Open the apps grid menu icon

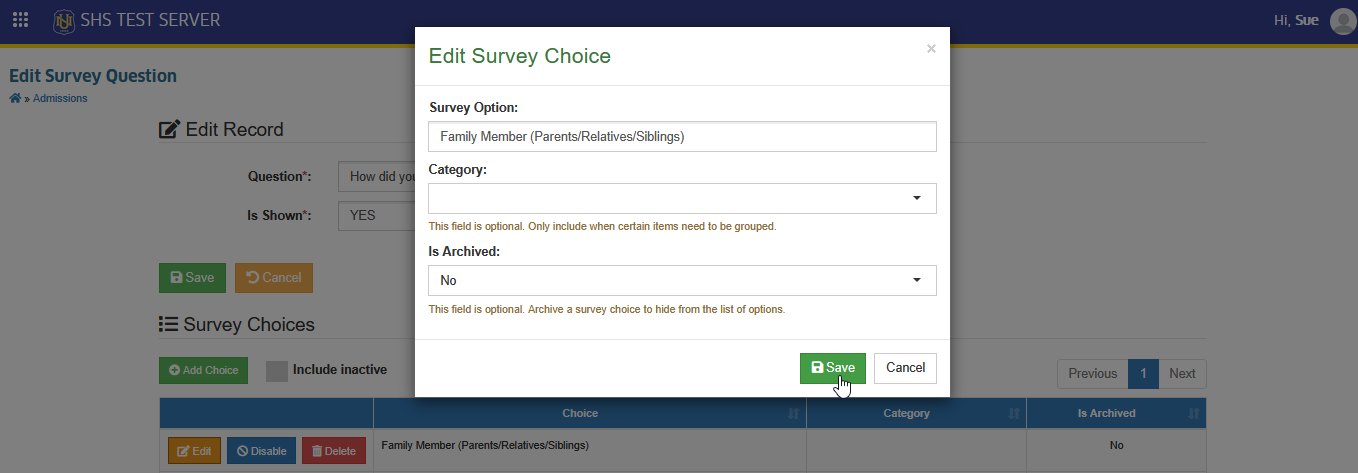[20, 20]
